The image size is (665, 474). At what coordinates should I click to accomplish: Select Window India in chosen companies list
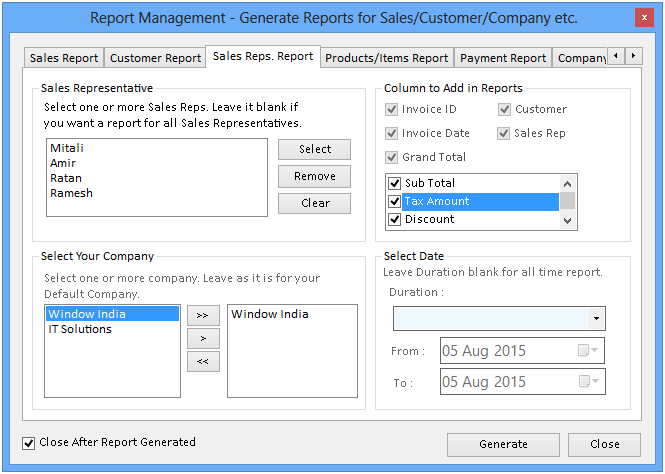pyautogui.click(x=270, y=314)
